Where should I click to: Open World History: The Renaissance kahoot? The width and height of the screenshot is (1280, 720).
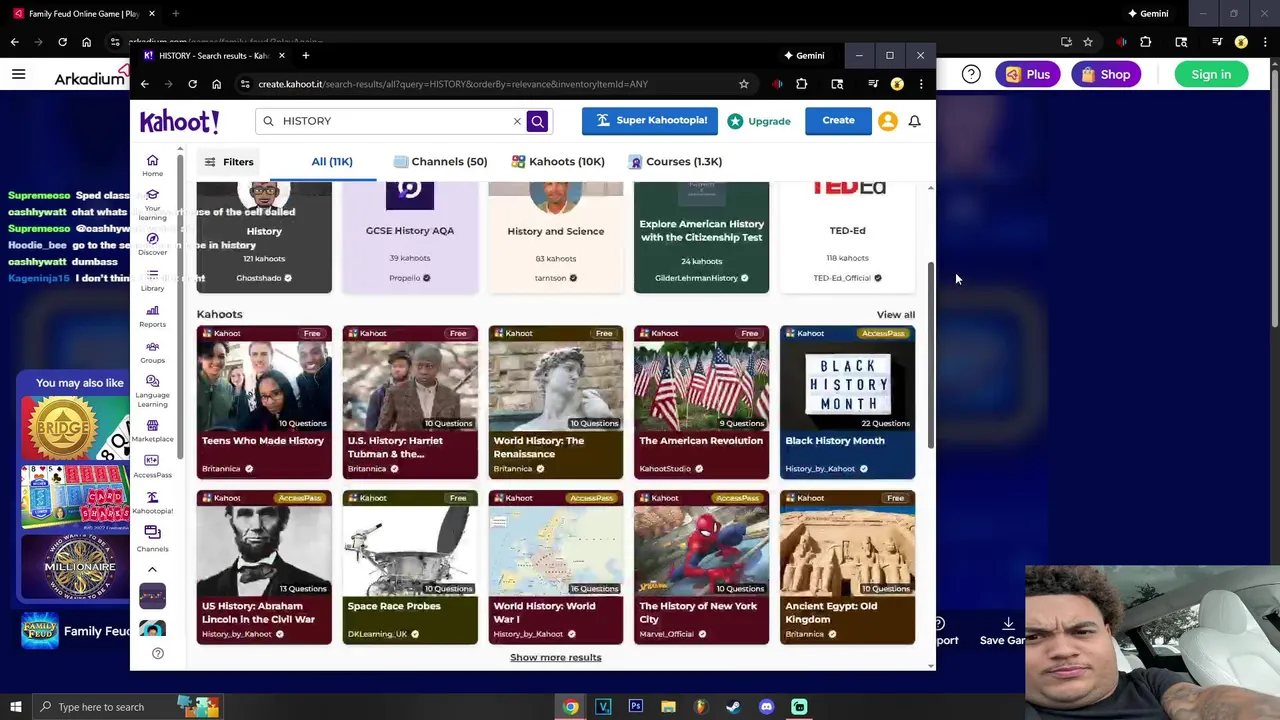pos(555,402)
